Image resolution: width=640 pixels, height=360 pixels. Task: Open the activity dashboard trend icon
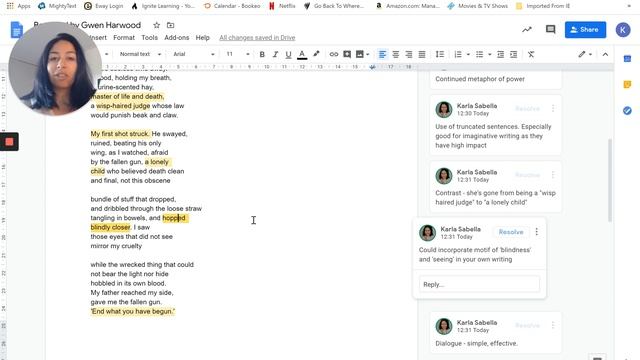pos(527,29)
